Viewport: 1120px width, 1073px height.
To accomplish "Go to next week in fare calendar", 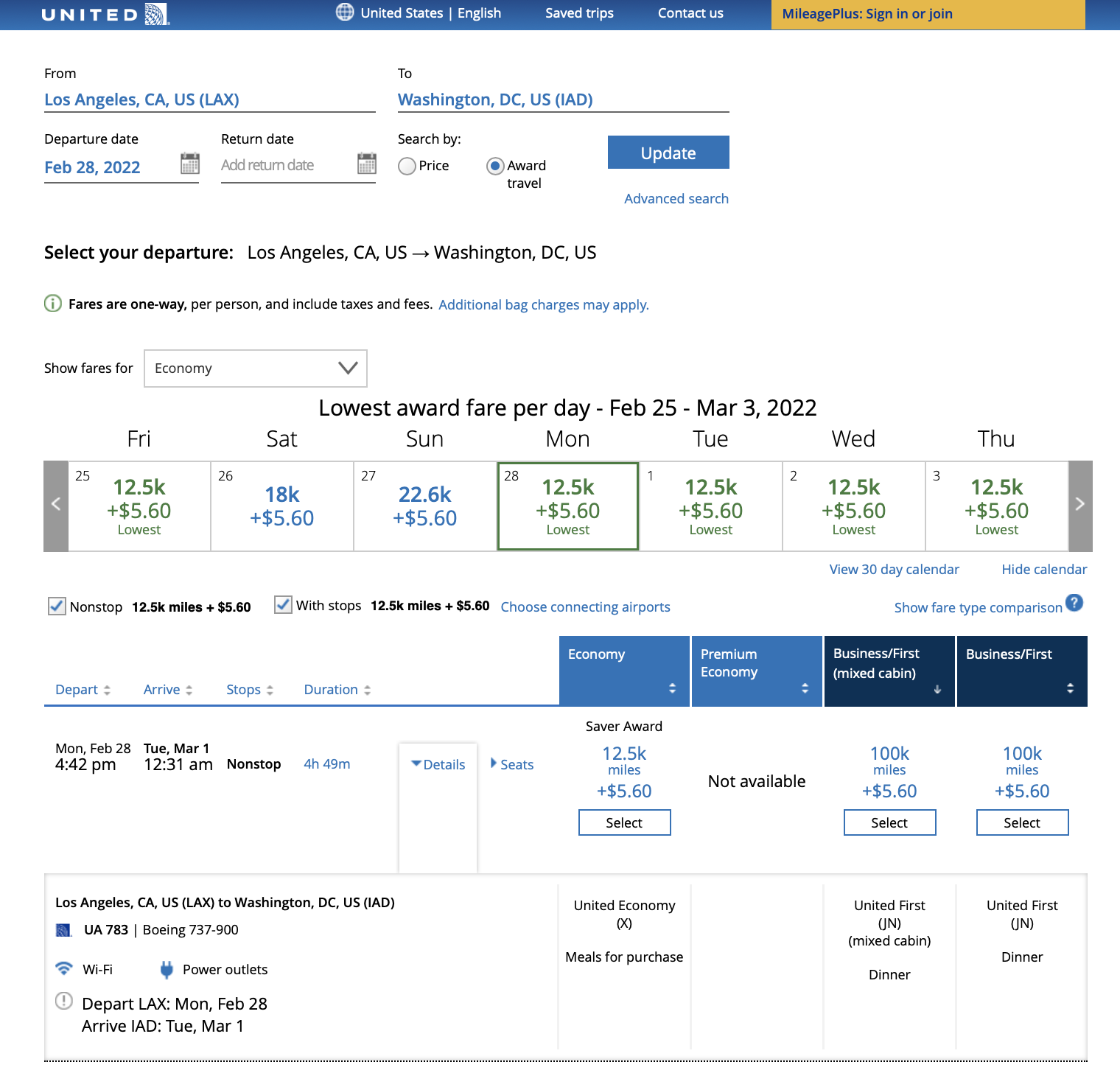I will click(x=1080, y=506).
